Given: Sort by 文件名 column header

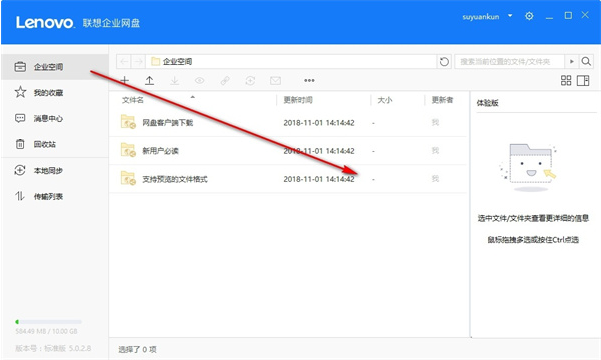Looking at the screenshot, I should click(x=133, y=100).
